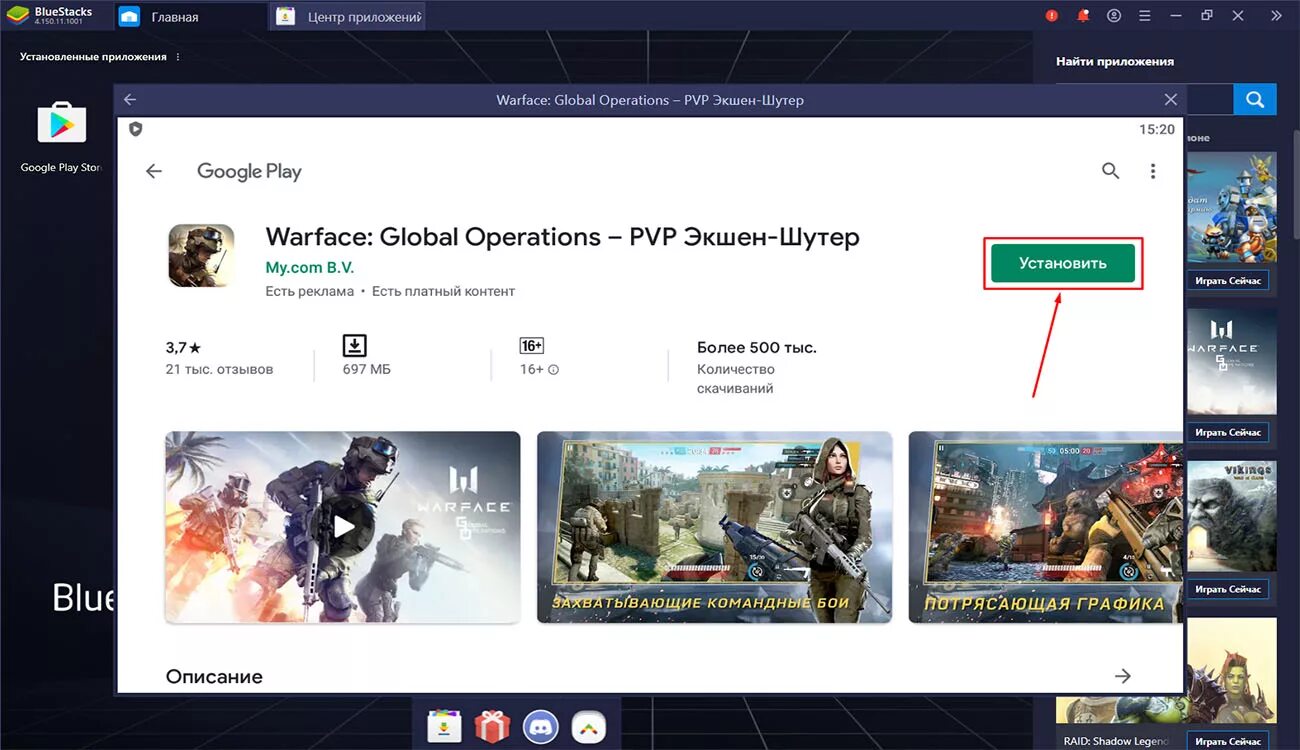Screen dimensions: 1300x750
Task: Close the Warface Google Play popup window
Action: 1171,100
